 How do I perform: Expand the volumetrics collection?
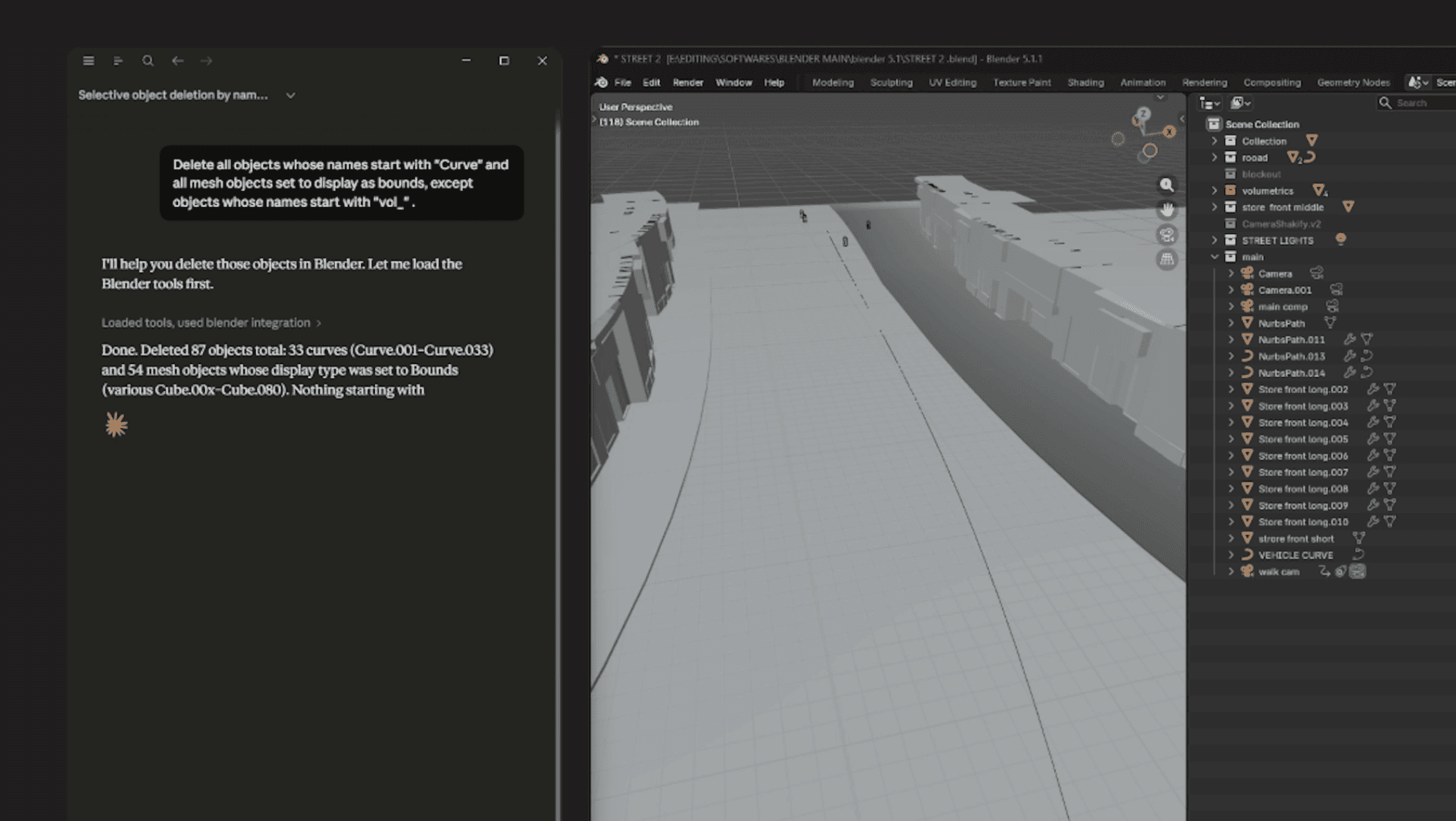tap(1214, 191)
